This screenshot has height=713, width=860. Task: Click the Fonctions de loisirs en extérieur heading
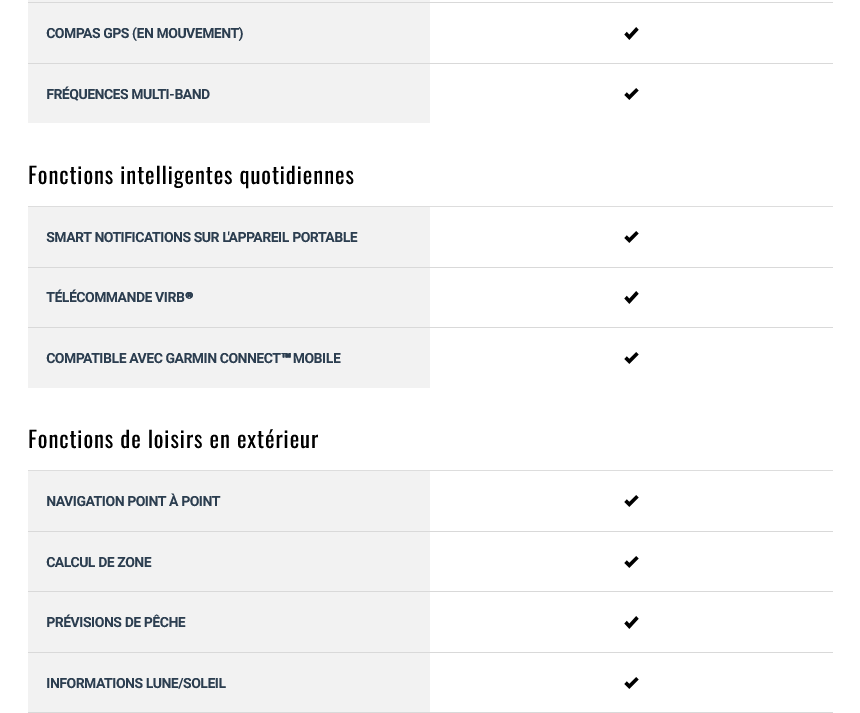click(173, 439)
